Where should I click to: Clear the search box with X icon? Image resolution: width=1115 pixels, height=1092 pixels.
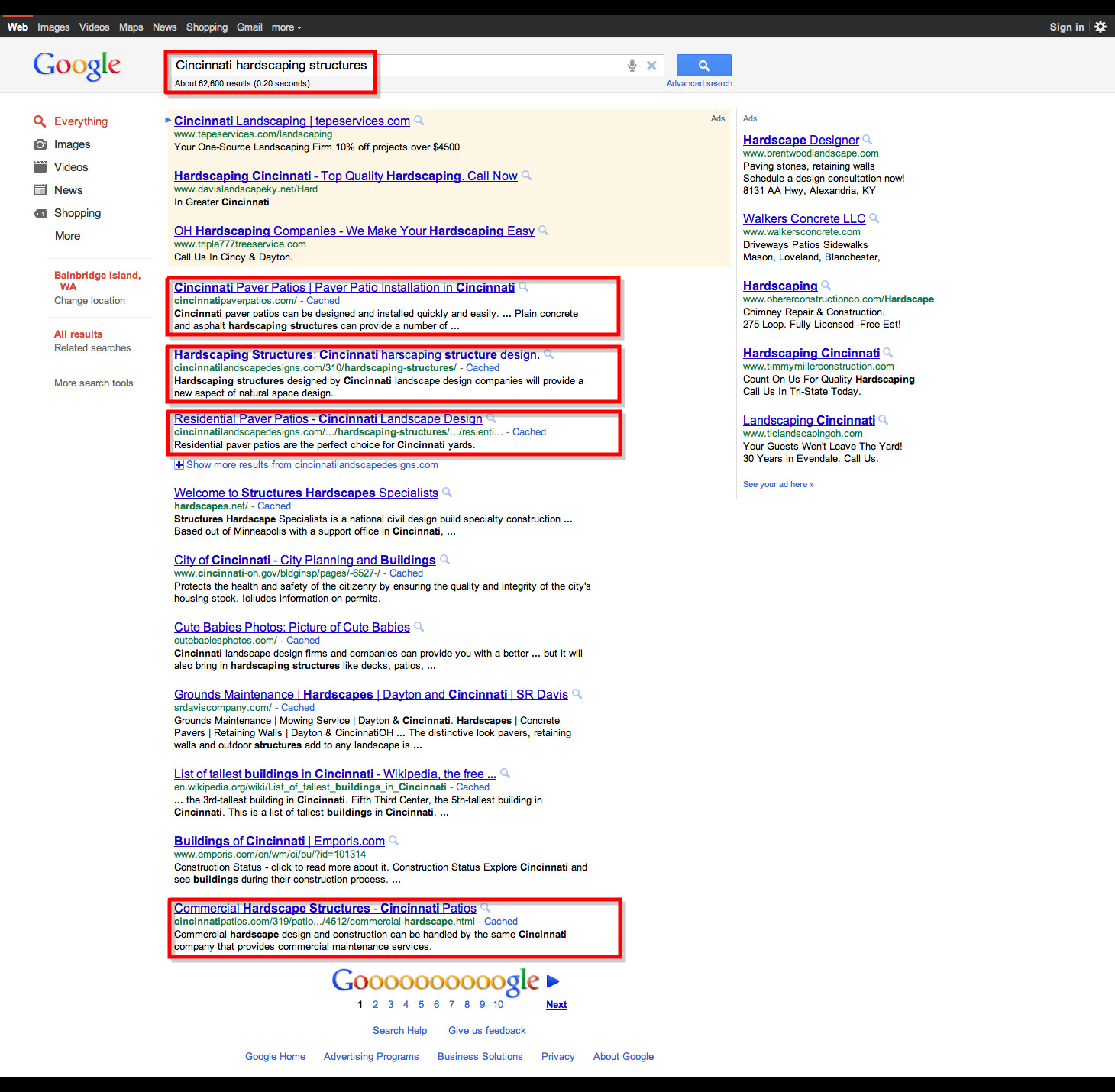651,66
